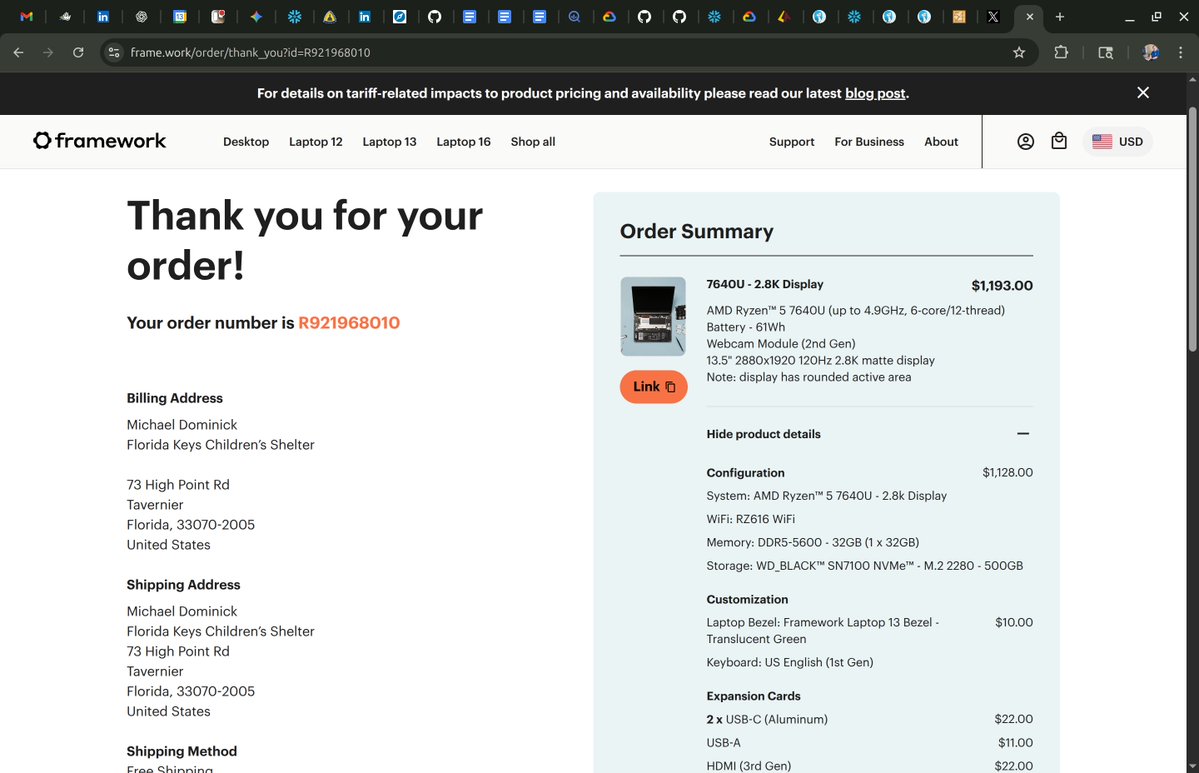Select the USB-A $11.00 price
Viewport: 1199px width, 773px height.
(1015, 743)
